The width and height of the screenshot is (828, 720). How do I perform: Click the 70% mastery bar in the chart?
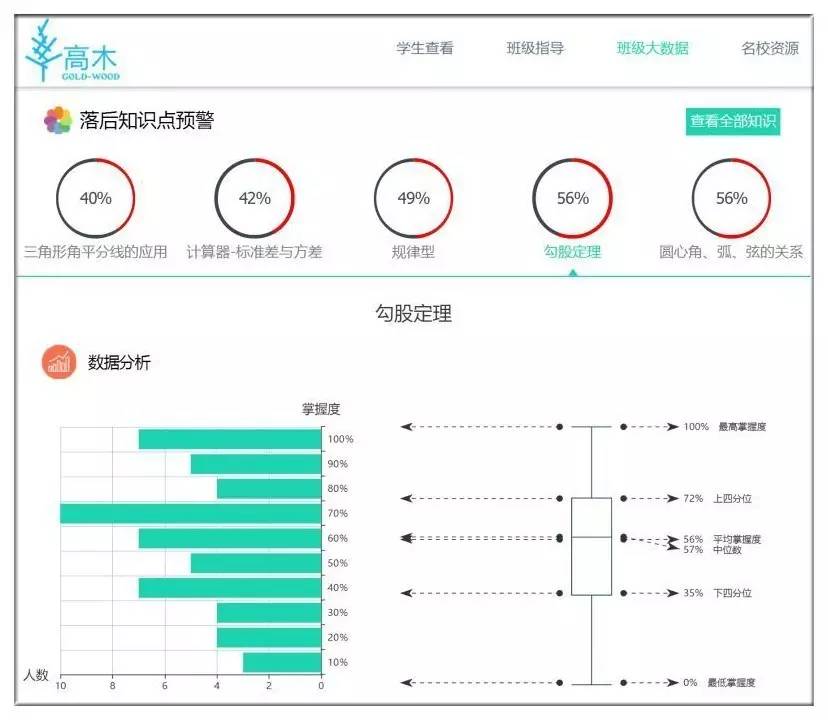click(x=190, y=514)
